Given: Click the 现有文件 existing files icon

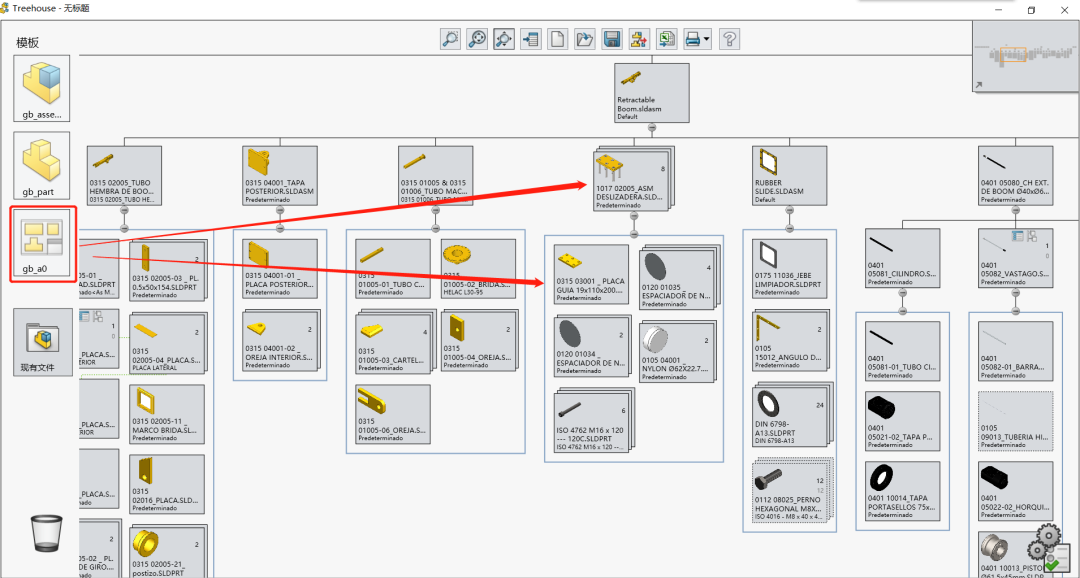Looking at the screenshot, I should click(x=42, y=342).
